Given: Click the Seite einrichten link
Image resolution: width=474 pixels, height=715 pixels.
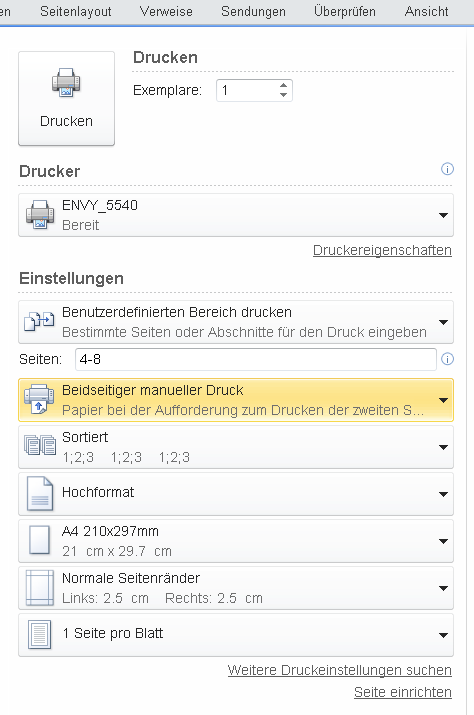Looking at the screenshot, I should tap(403, 692).
